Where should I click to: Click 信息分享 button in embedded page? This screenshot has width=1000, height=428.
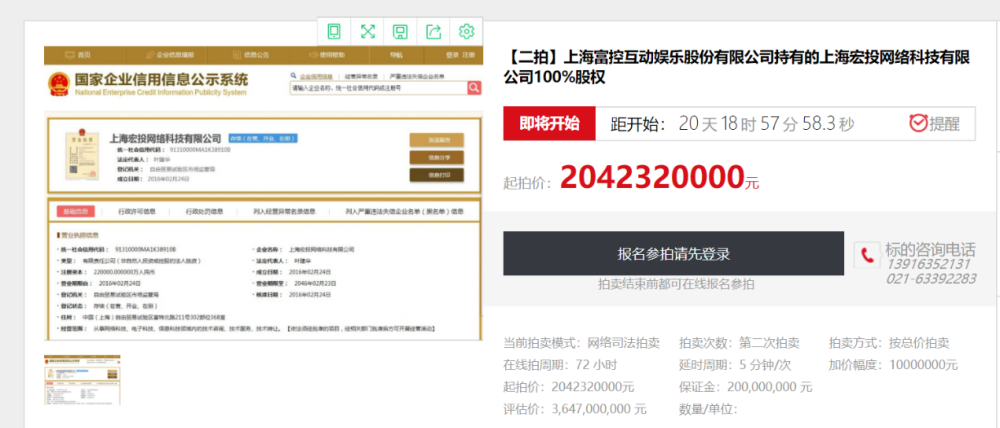pyautogui.click(x=436, y=158)
